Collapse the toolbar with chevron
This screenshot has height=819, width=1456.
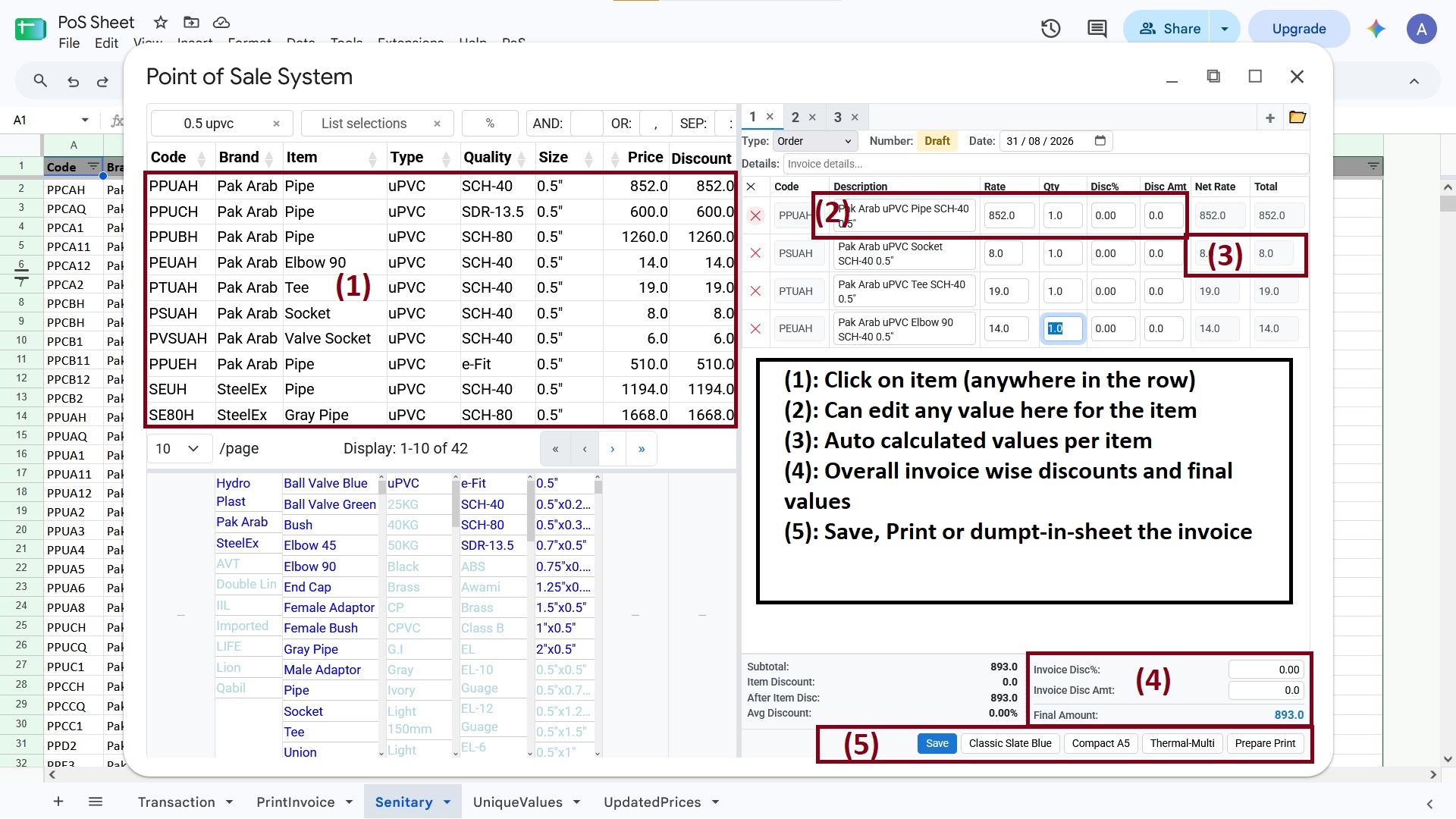tap(1414, 81)
